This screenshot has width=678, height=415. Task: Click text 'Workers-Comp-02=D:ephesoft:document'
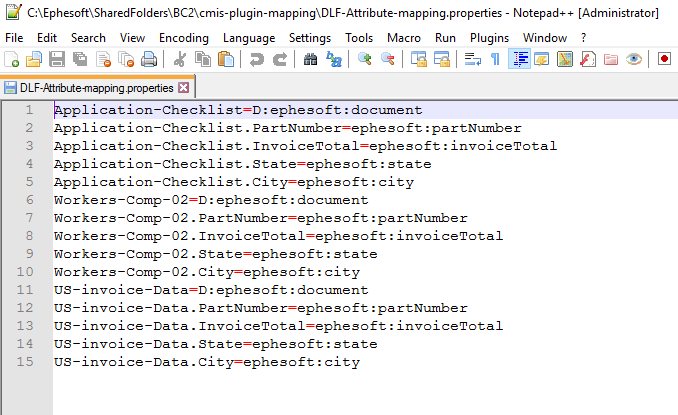pos(211,200)
